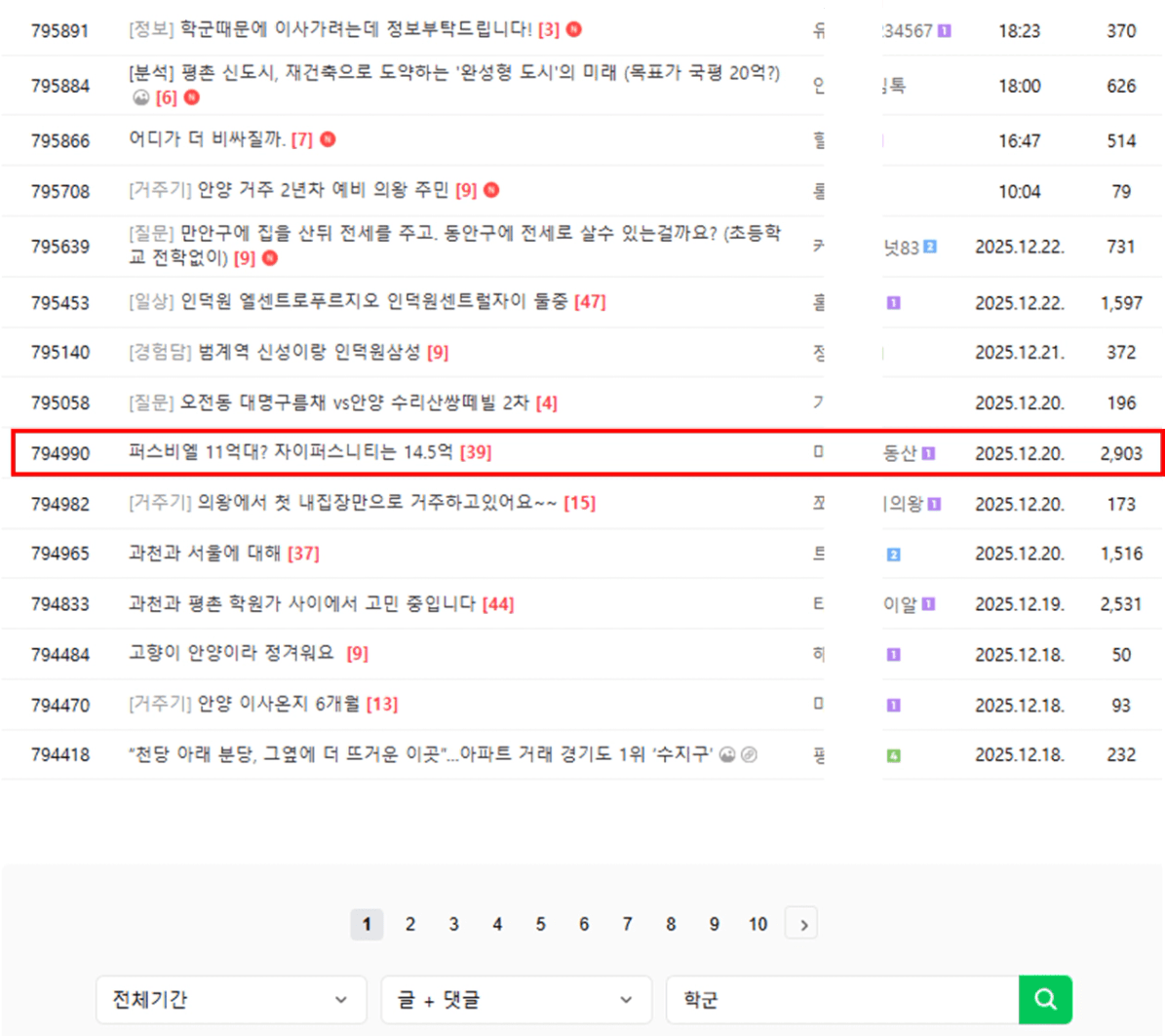Go to page 2
Image resolution: width=1165 pixels, height=1036 pixels.
pos(410,924)
